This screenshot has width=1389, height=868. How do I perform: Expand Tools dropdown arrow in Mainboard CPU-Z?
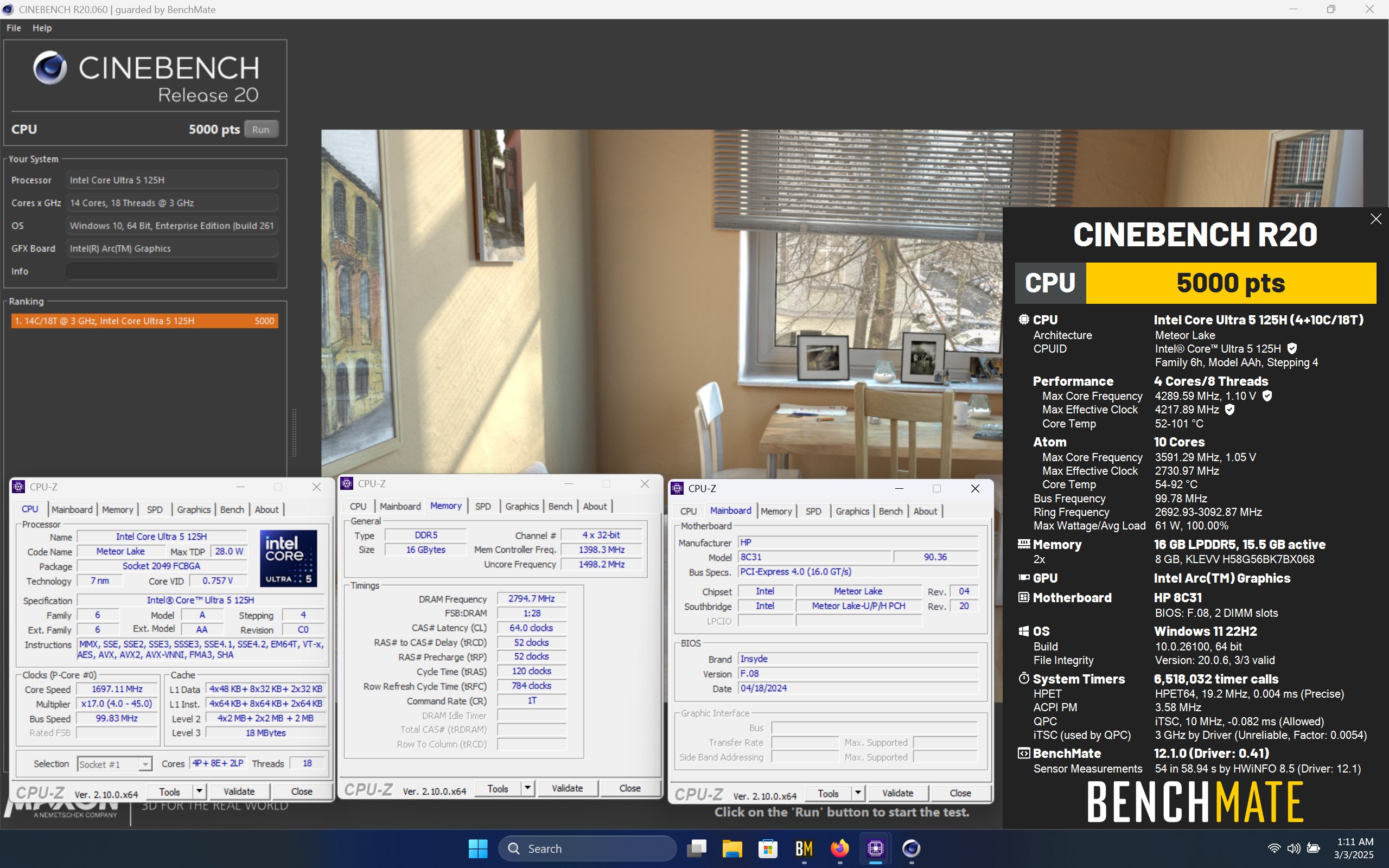coord(858,793)
